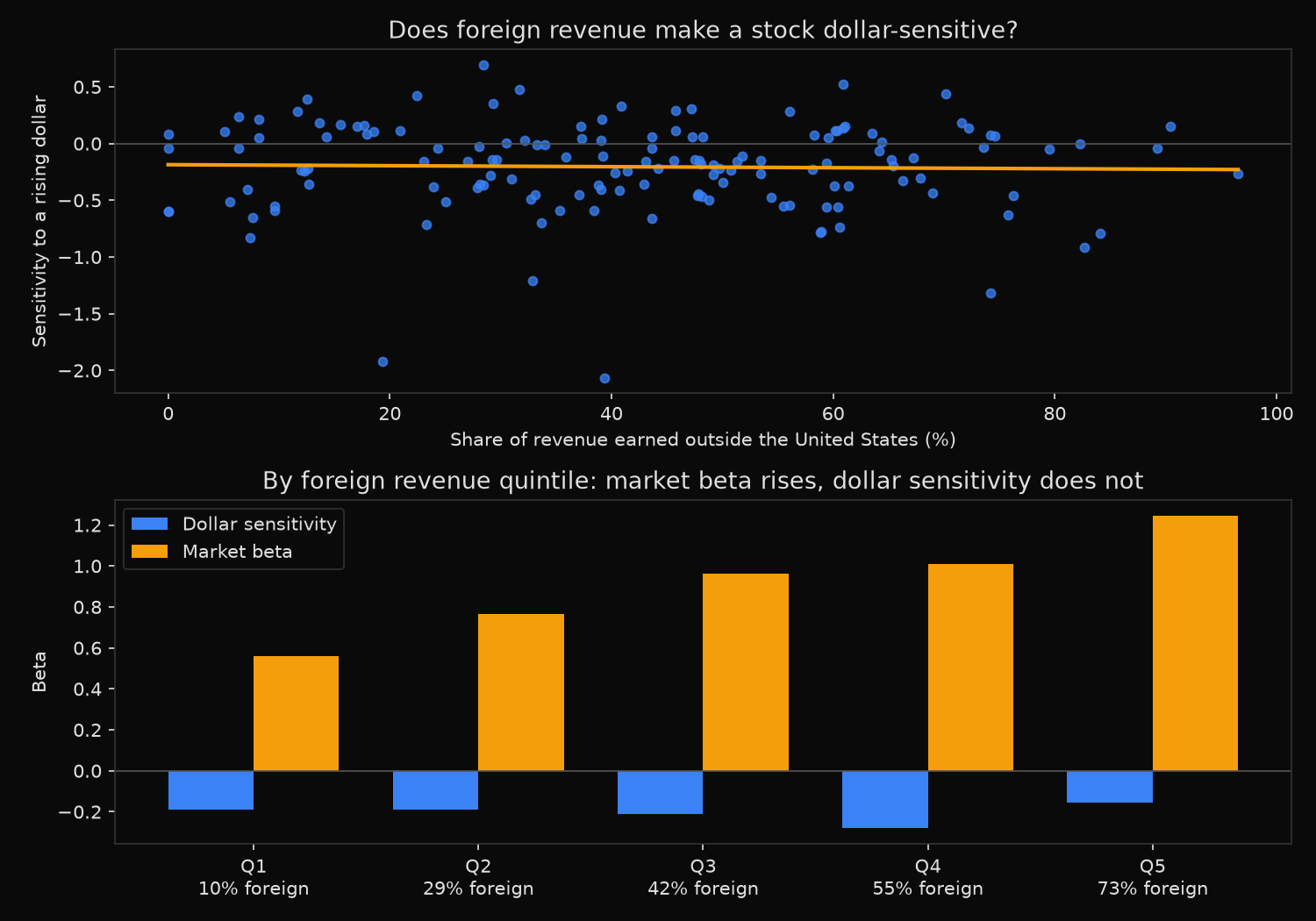Click the 'Market beta' legend label
Screen dimensions: 1316x921
(x=237, y=552)
